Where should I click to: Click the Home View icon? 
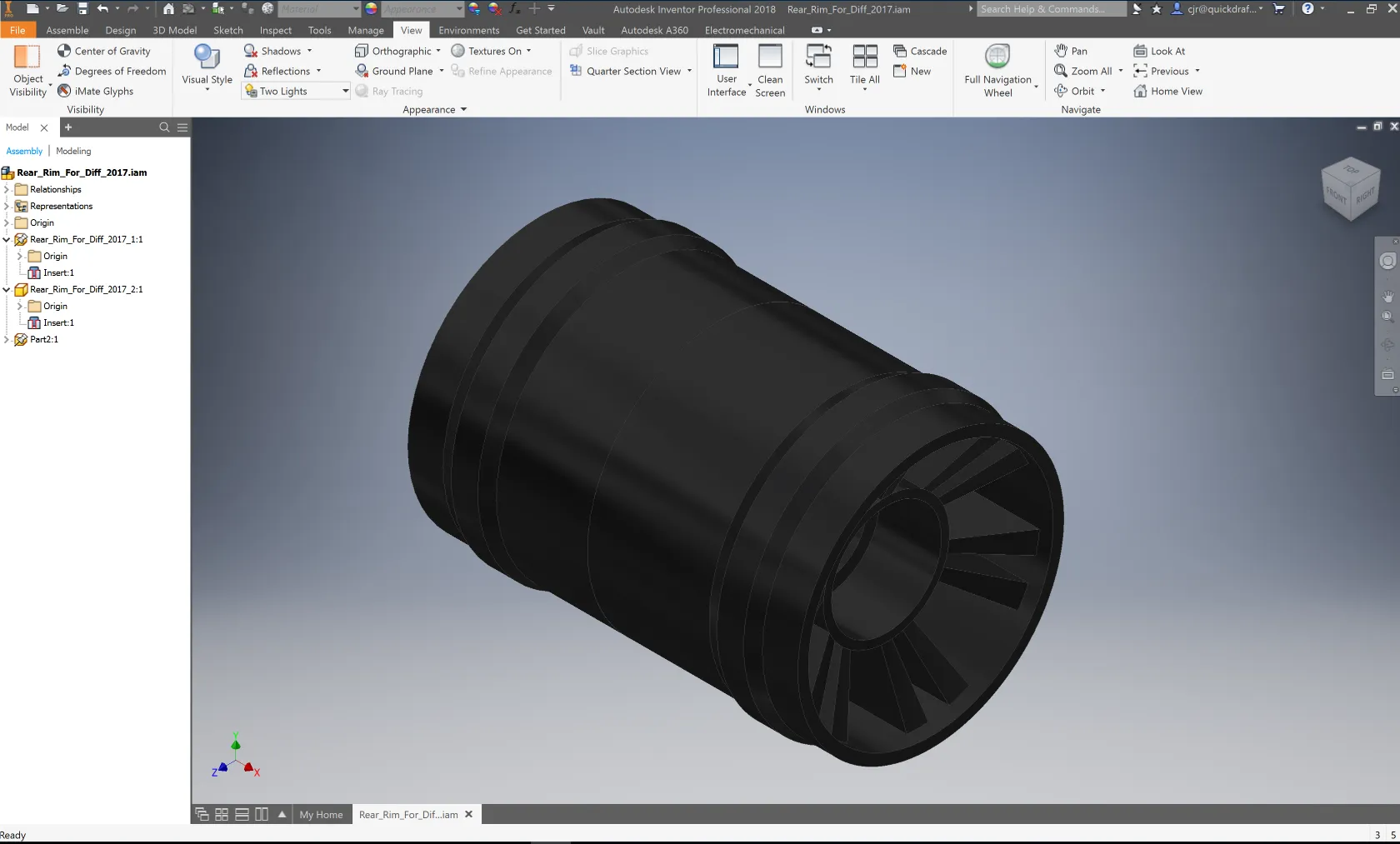pyautogui.click(x=1140, y=92)
